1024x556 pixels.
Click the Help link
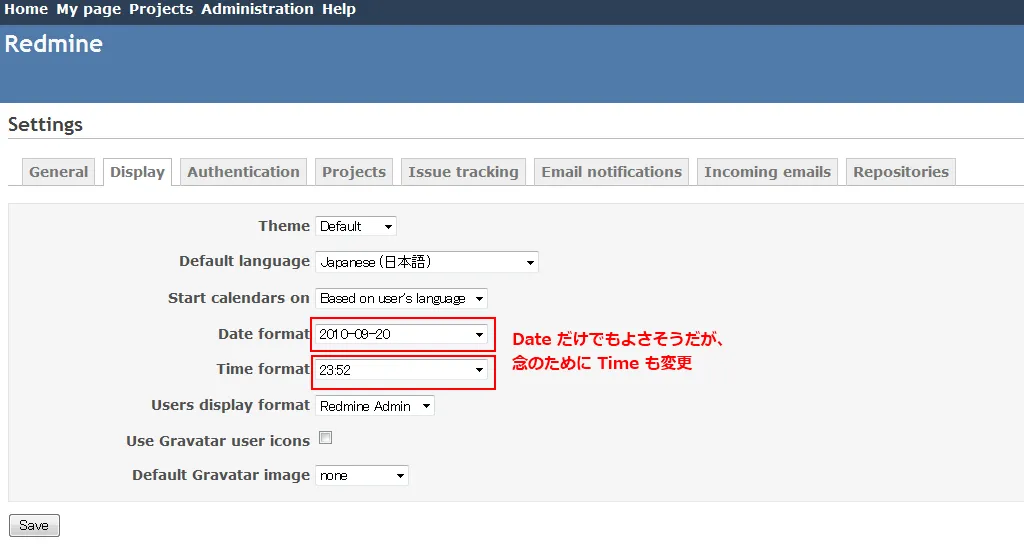pyautogui.click(x=339, y=9)
